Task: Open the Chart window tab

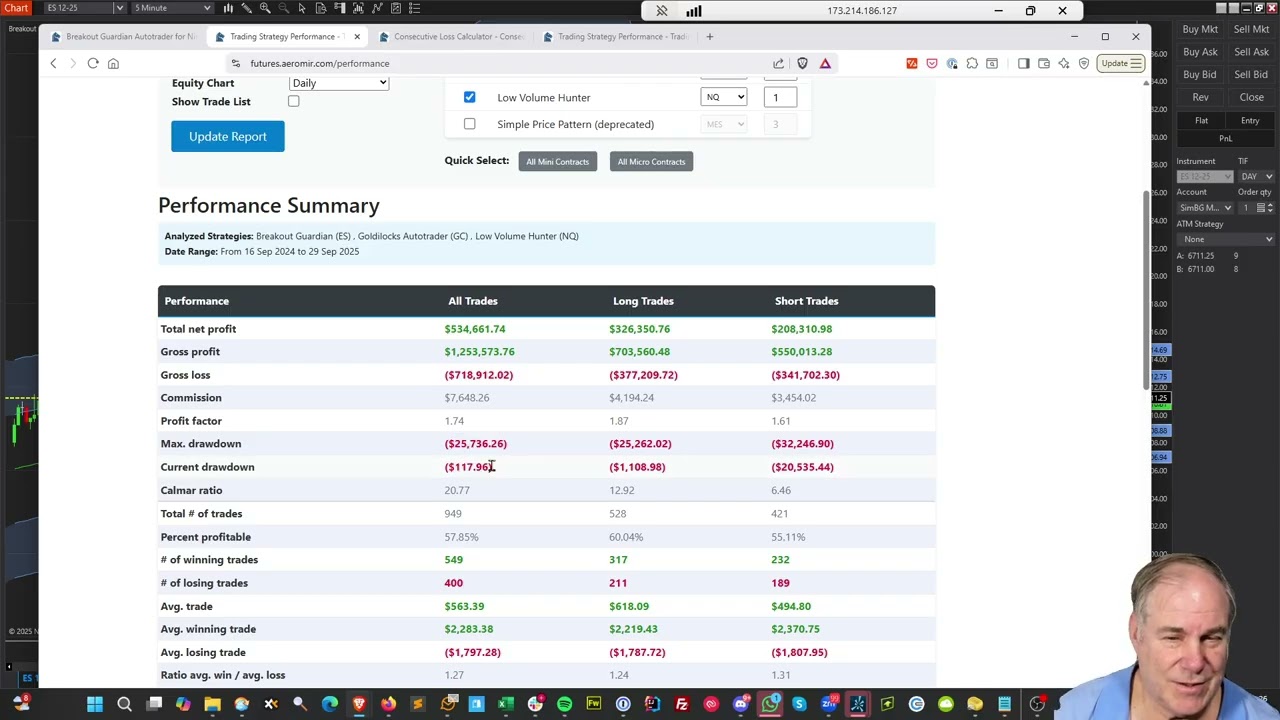Action: point(16,8)
